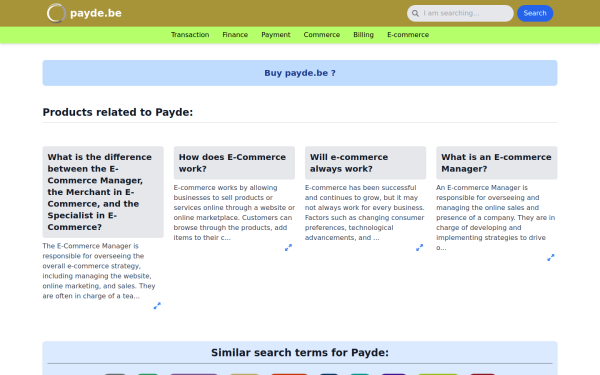The height and width of the screenshot is (375, 600).
Task: Expand the E-Commerce Manager difference card icon
Action: (157, 306)
